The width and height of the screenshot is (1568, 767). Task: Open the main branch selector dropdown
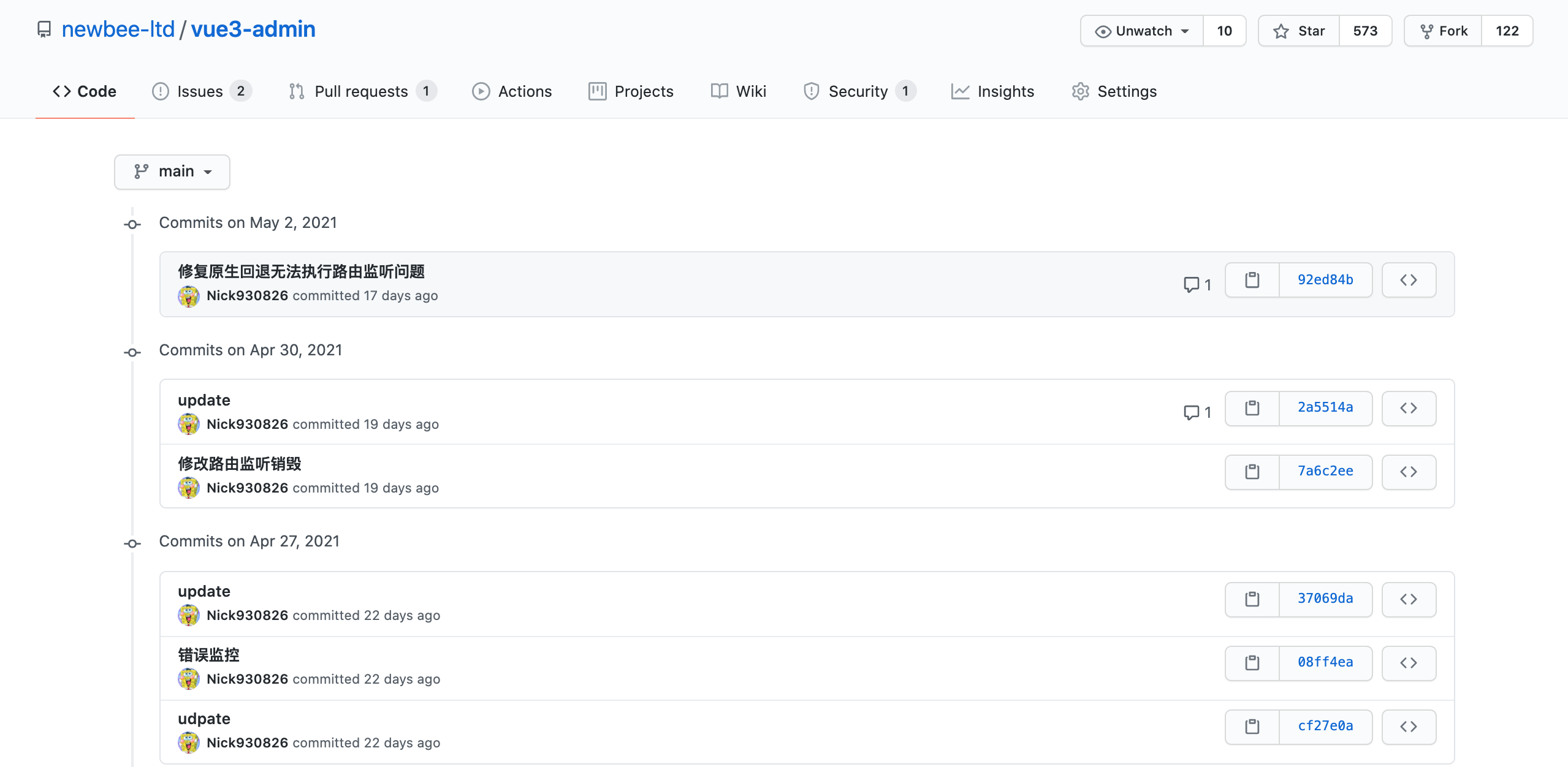[x=172, y=172]
